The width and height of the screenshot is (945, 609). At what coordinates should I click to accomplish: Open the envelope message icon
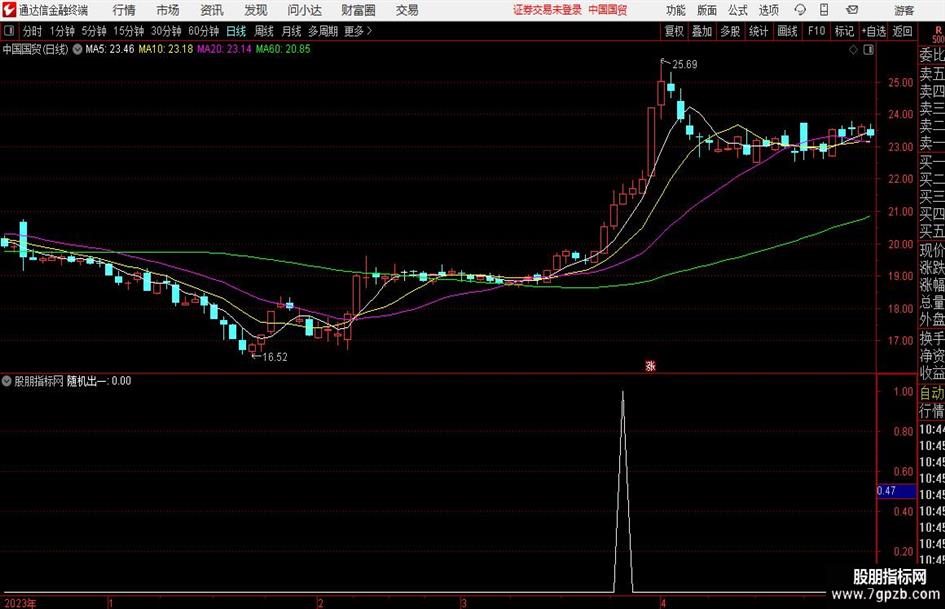852,10
